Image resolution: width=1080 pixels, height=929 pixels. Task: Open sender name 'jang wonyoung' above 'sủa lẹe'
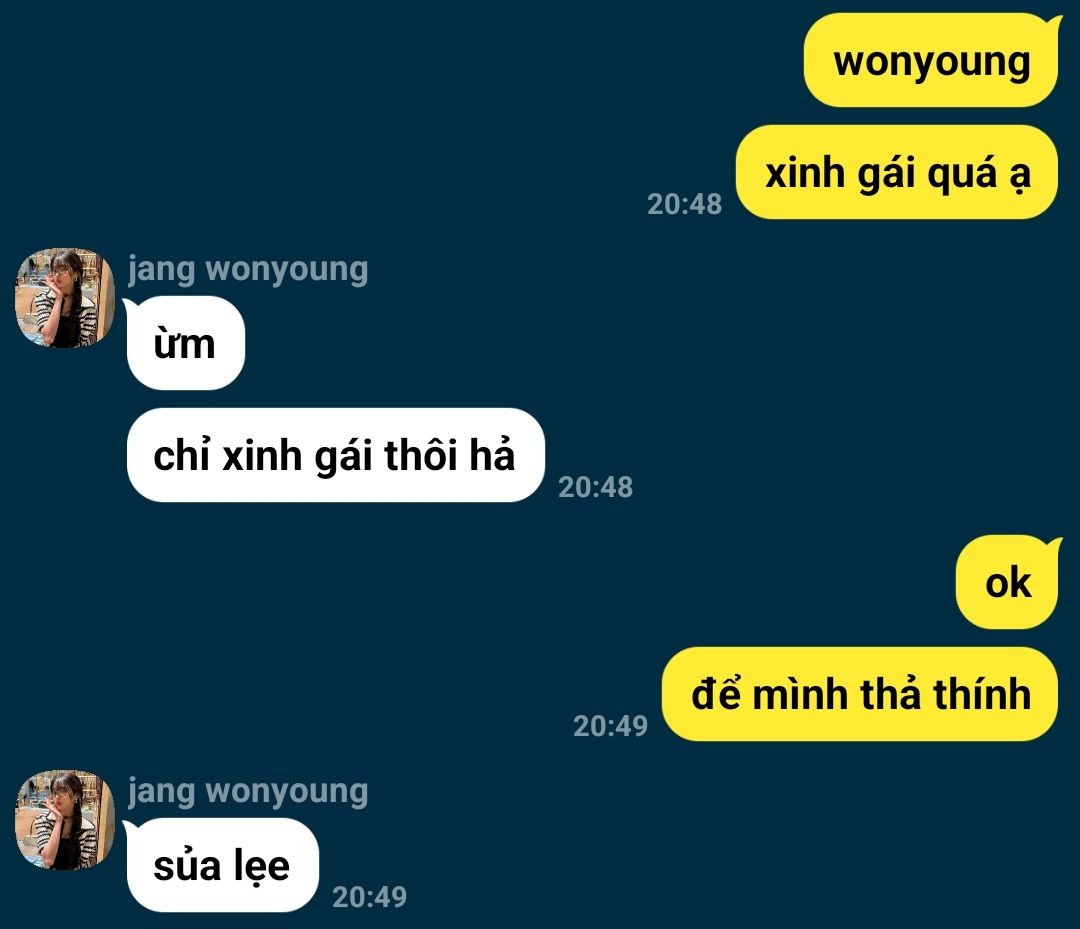point(248,791)
